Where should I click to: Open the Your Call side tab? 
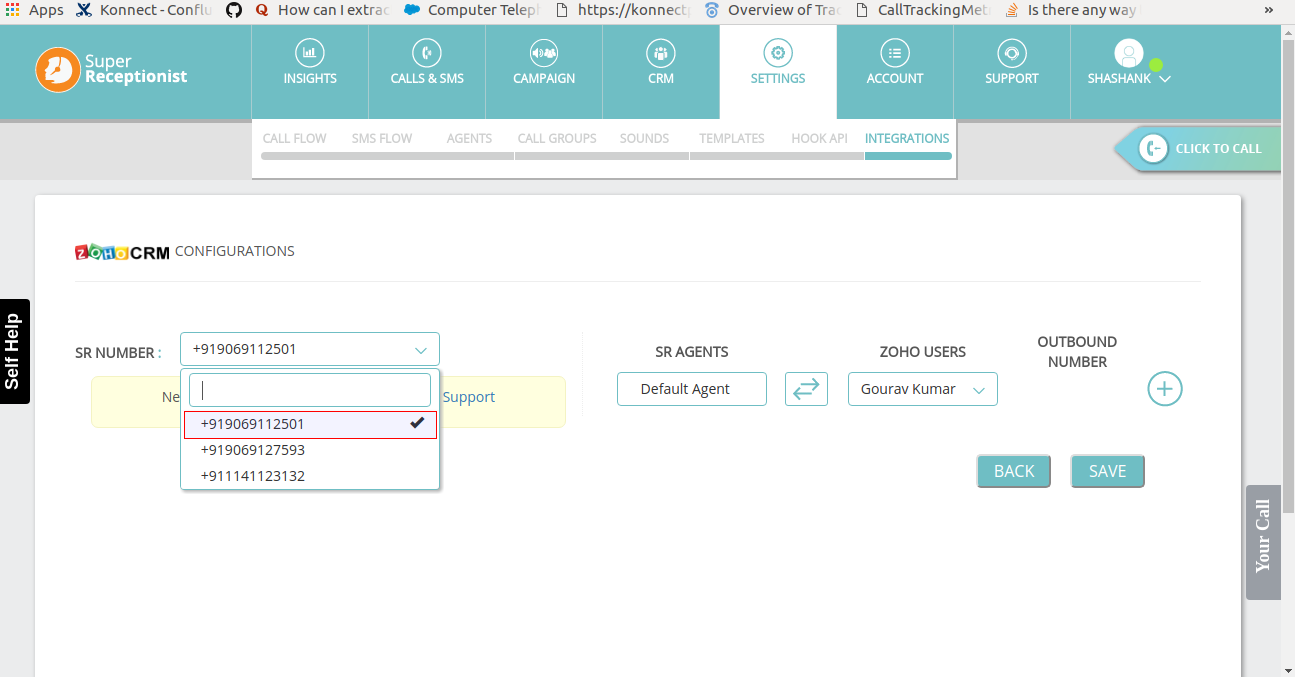click(1263, 542)
